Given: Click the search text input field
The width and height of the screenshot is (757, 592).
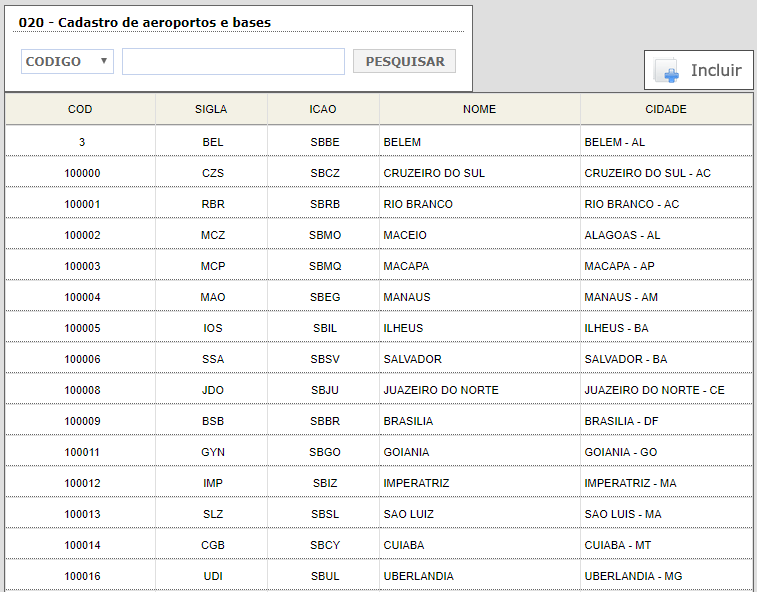Looking at the screenshot, I should point(233,62).
